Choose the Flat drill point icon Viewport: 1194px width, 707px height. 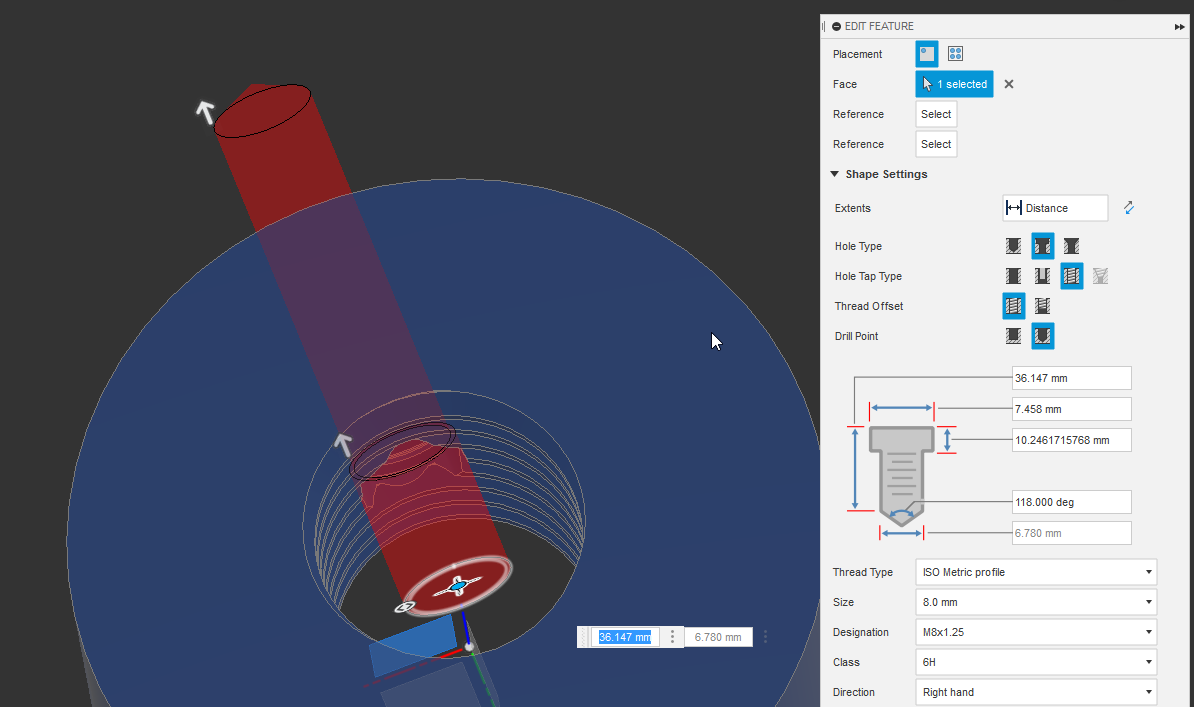(1013, 336)
